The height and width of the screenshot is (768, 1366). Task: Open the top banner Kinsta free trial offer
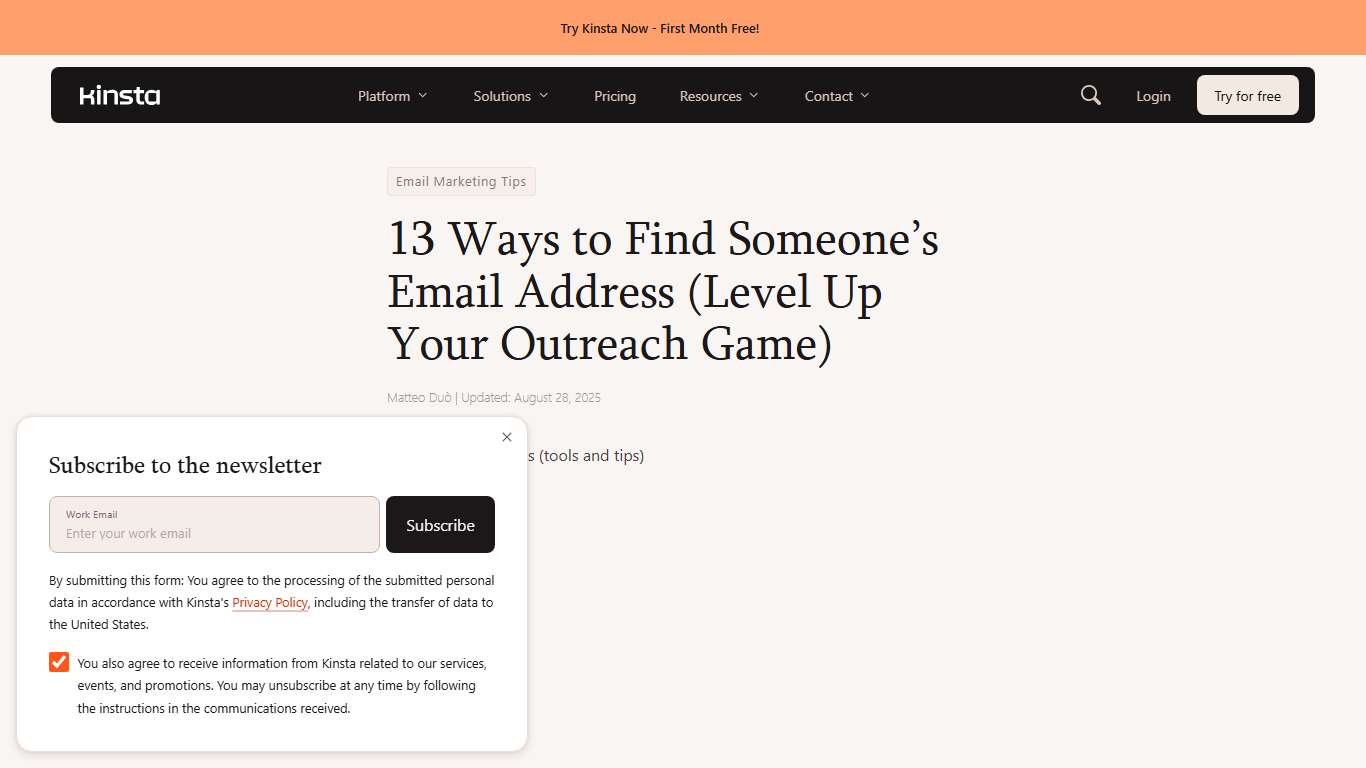pyautogui.click(x=660, y=28)
